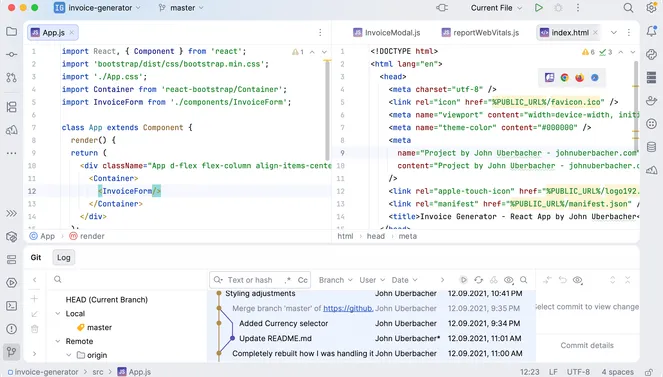Select HEAD (Current Branch) in branches tree
The image size is (663, 377).
click(x=106, y=300)
